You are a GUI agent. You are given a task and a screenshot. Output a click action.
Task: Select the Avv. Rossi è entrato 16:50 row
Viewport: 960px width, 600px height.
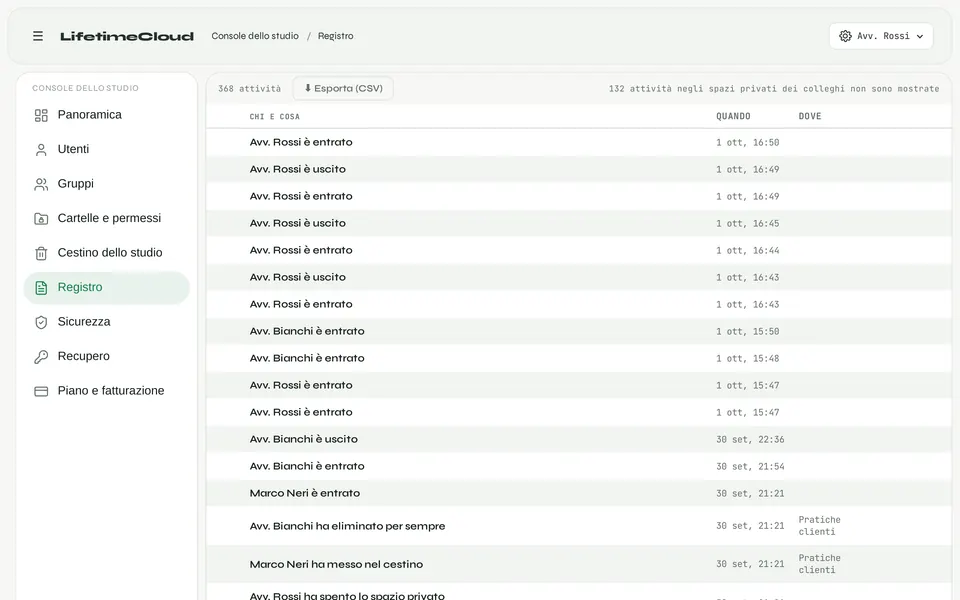pyautogui.click(x=579, y=142)
